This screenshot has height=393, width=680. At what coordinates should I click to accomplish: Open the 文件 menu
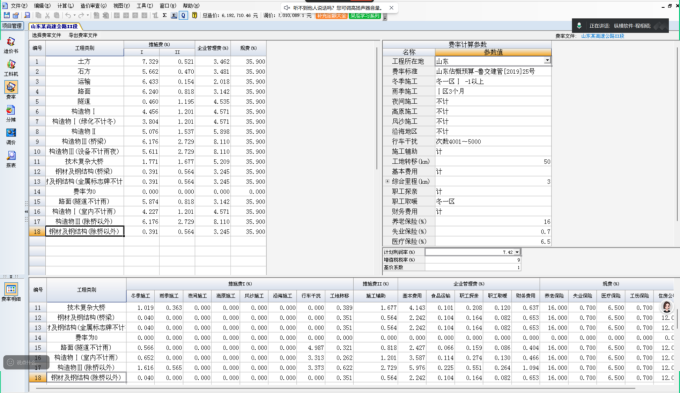(x=18, y=6)
